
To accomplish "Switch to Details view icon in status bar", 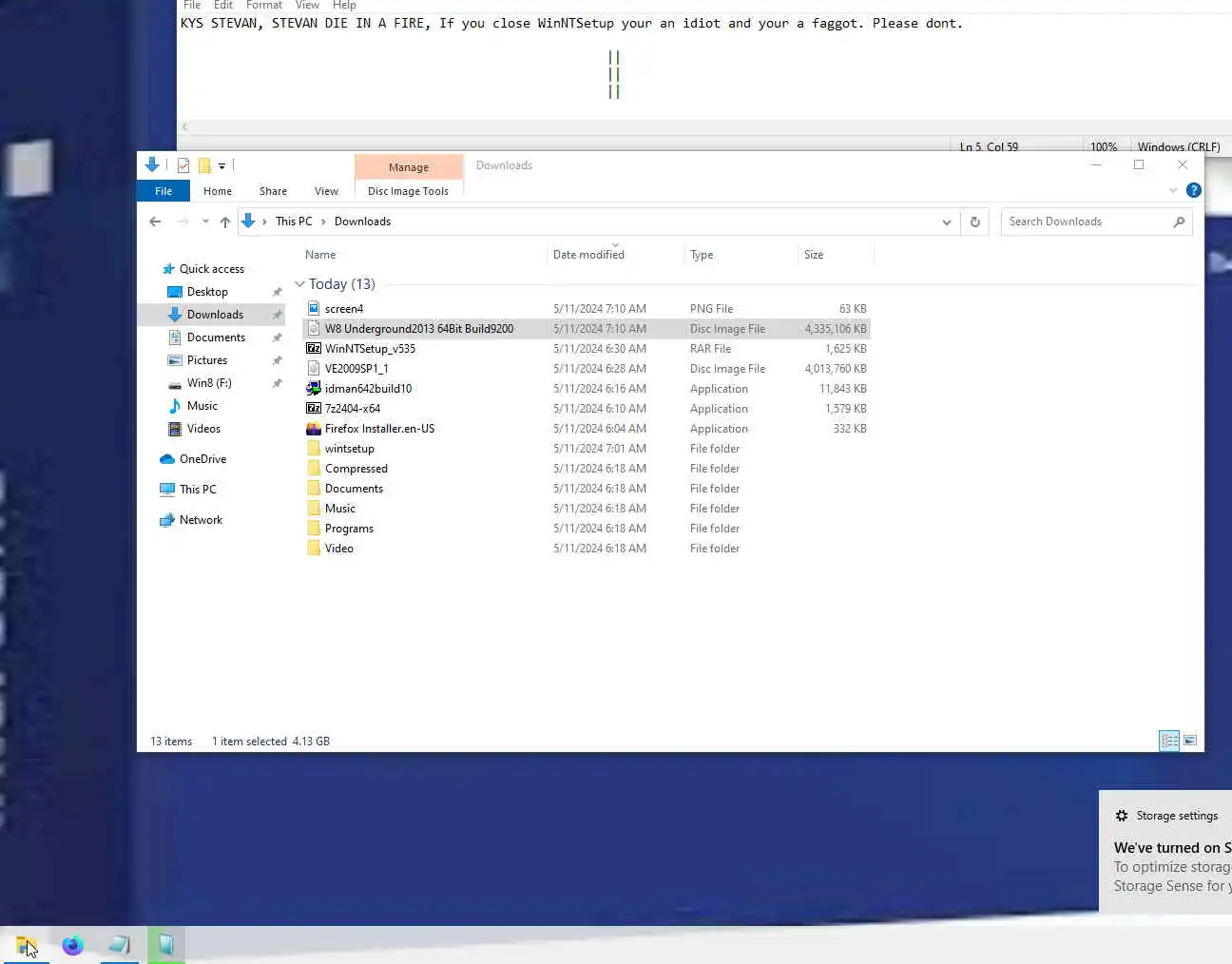I will [x=1169, y=741].
